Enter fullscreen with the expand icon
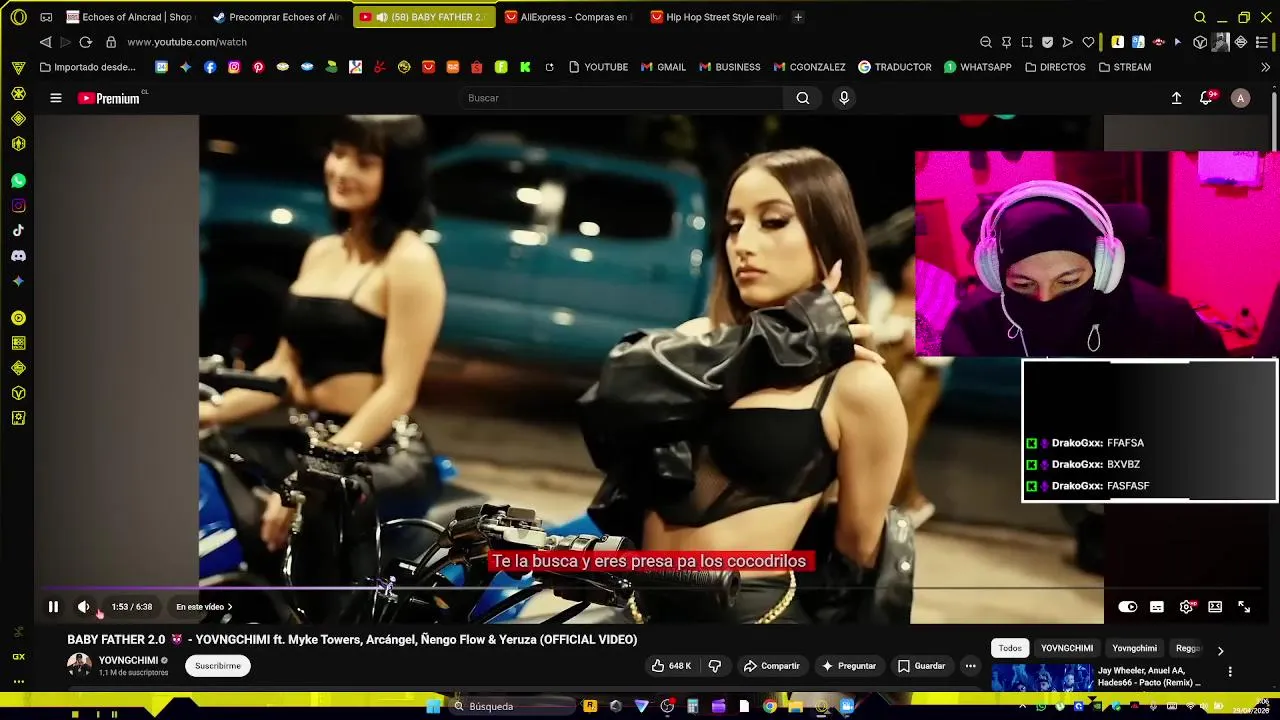Screen dimensions: 1280x720 point(1244,607)
